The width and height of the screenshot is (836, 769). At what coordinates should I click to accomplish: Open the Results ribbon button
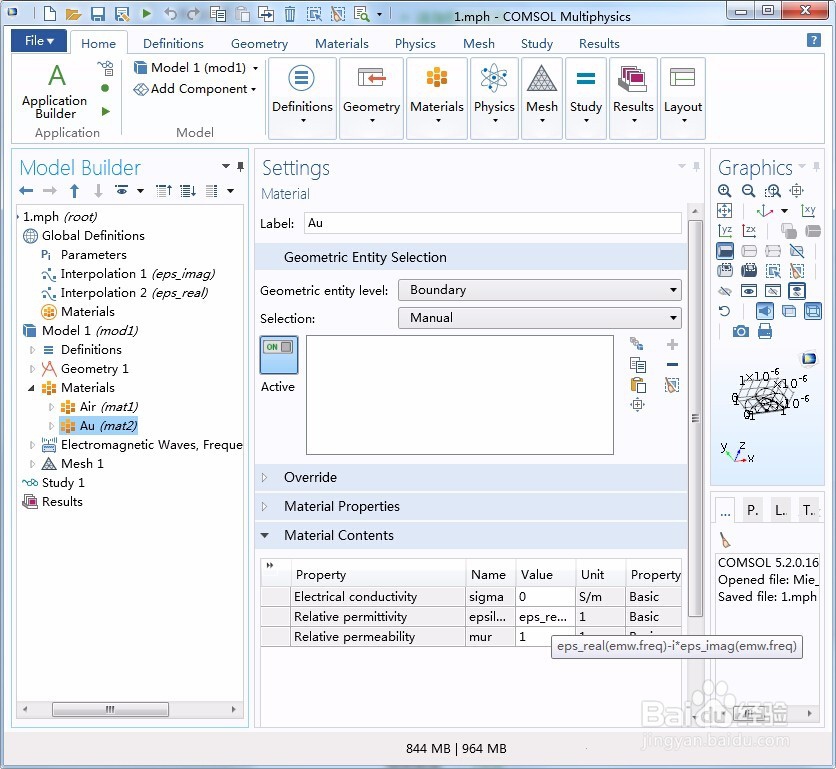[x=633, y=98]
